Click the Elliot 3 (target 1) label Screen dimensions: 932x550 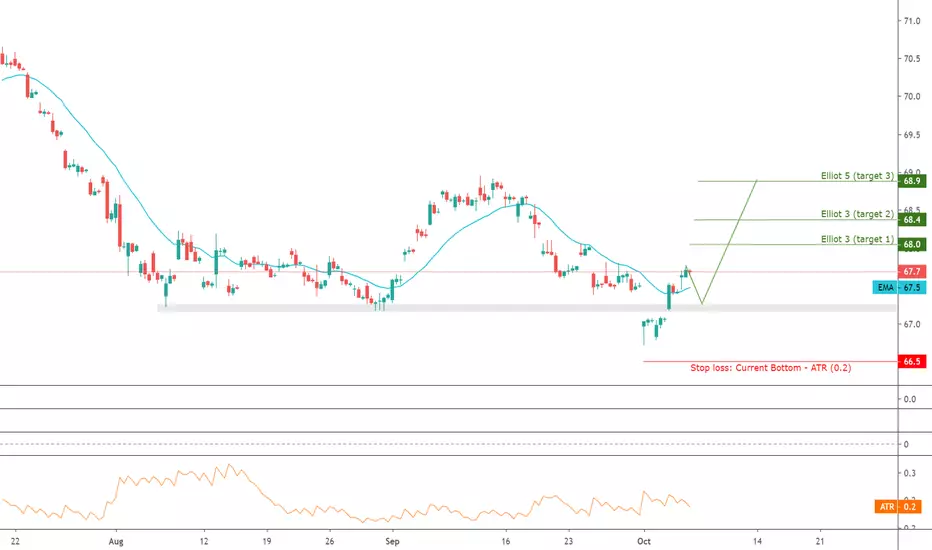tap(857, 238)
